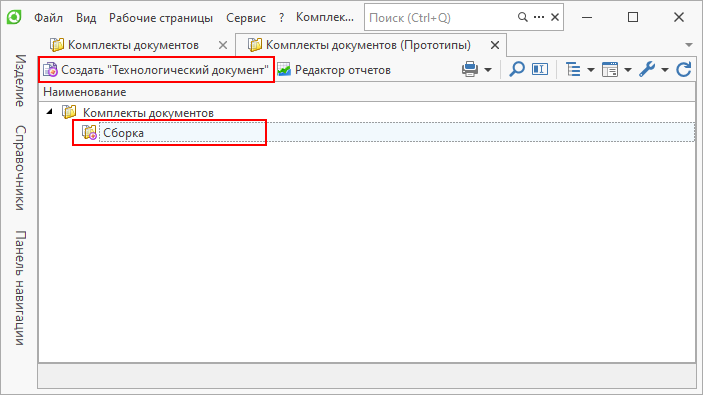Click Создать "Технологический документ" button
Viewport: 703px width, 395px height.
click(x=156, y=70)
